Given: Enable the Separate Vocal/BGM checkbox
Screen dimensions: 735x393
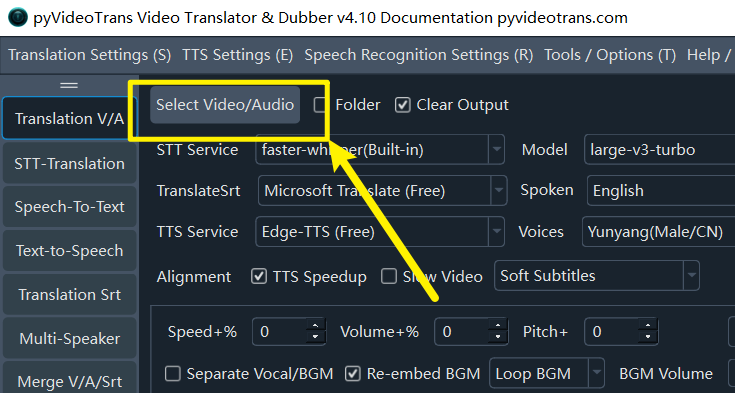Looking at the screenshot, I should coord(172,374).
